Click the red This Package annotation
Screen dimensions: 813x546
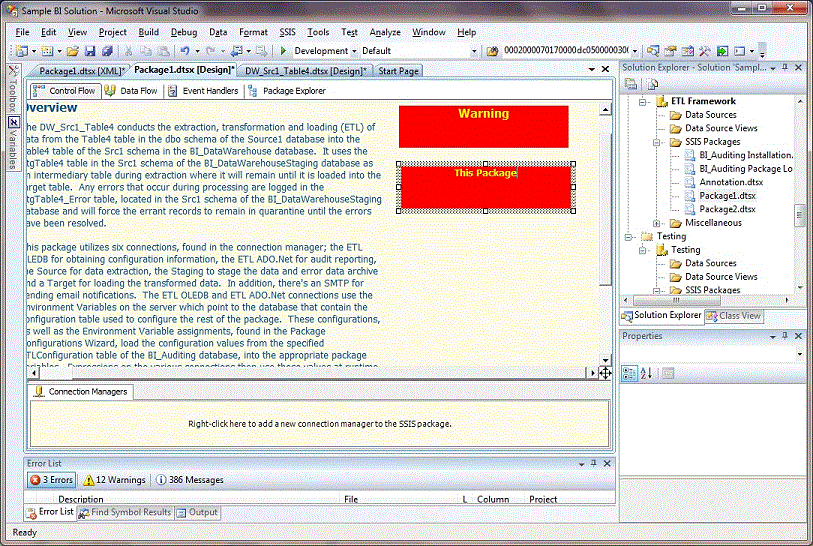[486, 188]
